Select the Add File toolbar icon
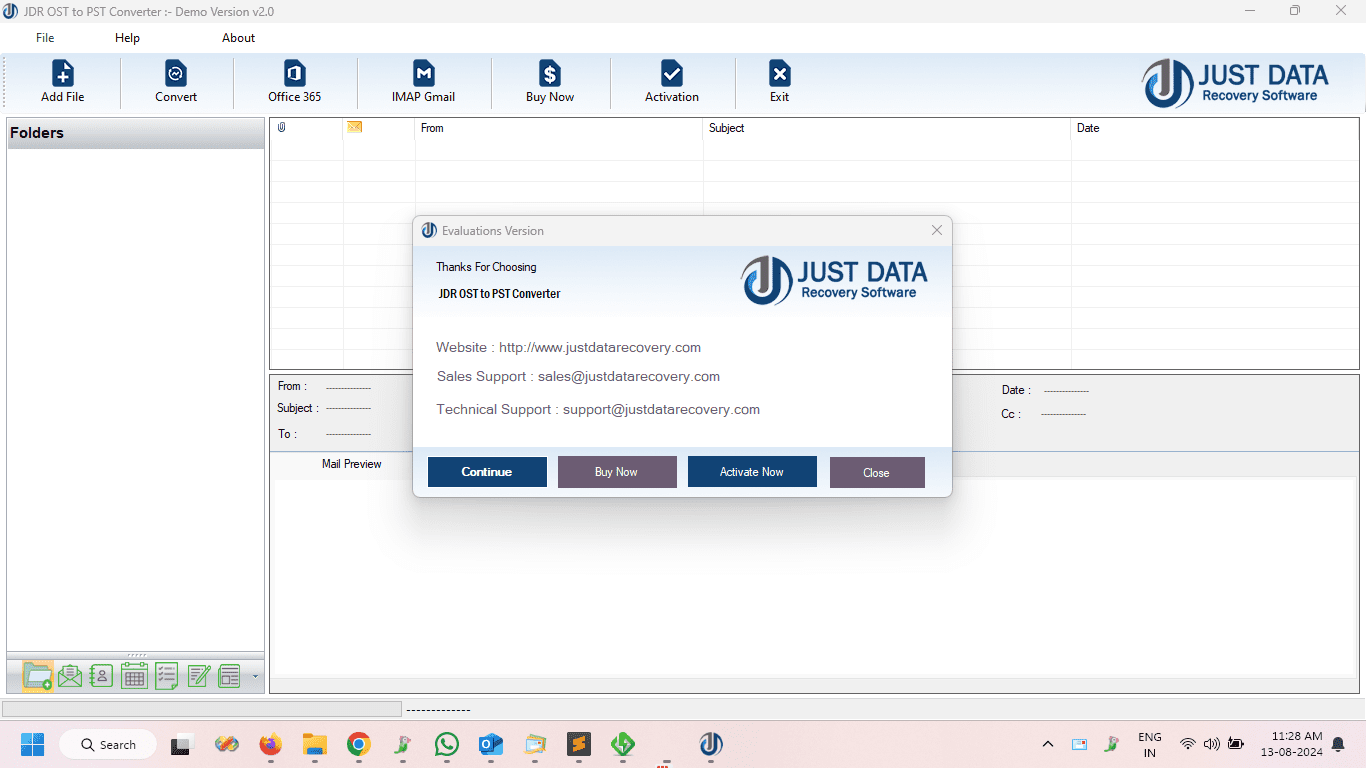The height and width of the screenshot is (768, 1366). click(x=63, y=80)
